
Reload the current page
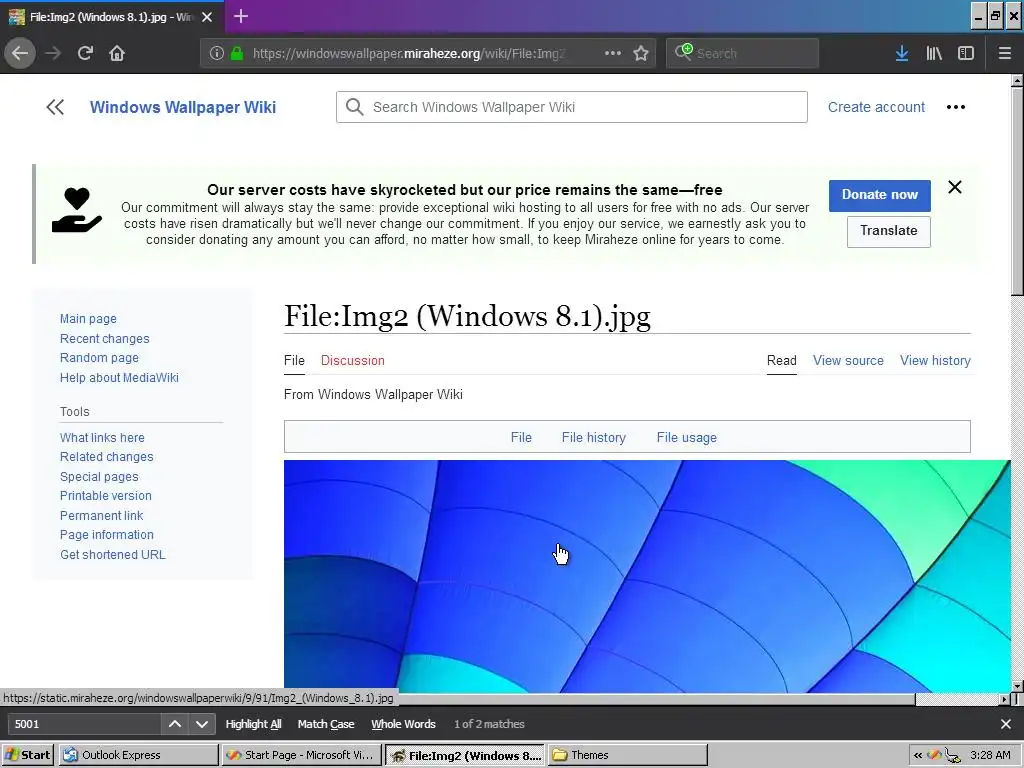(85, 53)
